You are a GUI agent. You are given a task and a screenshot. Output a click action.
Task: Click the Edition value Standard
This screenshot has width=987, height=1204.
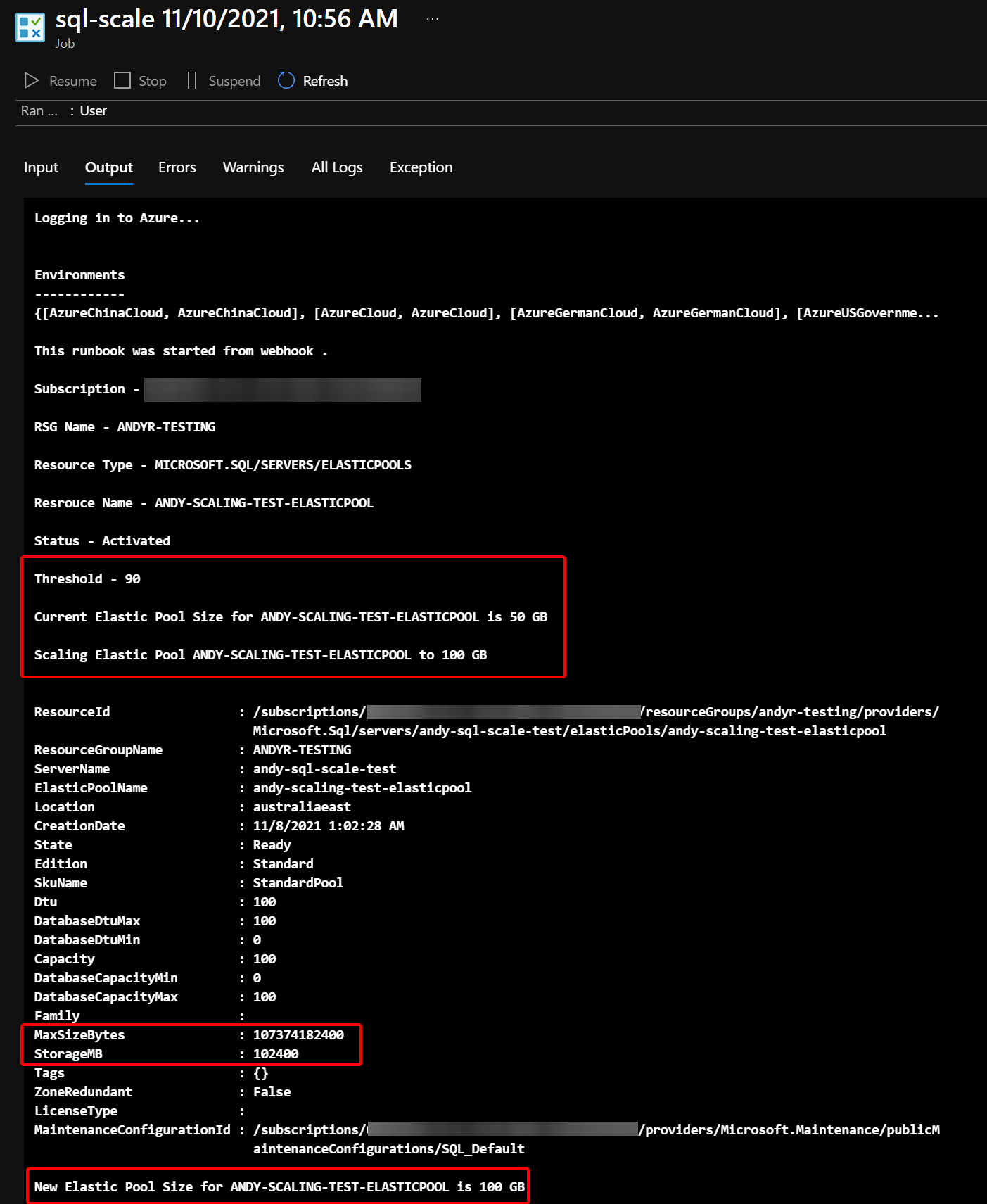[284, 864]
